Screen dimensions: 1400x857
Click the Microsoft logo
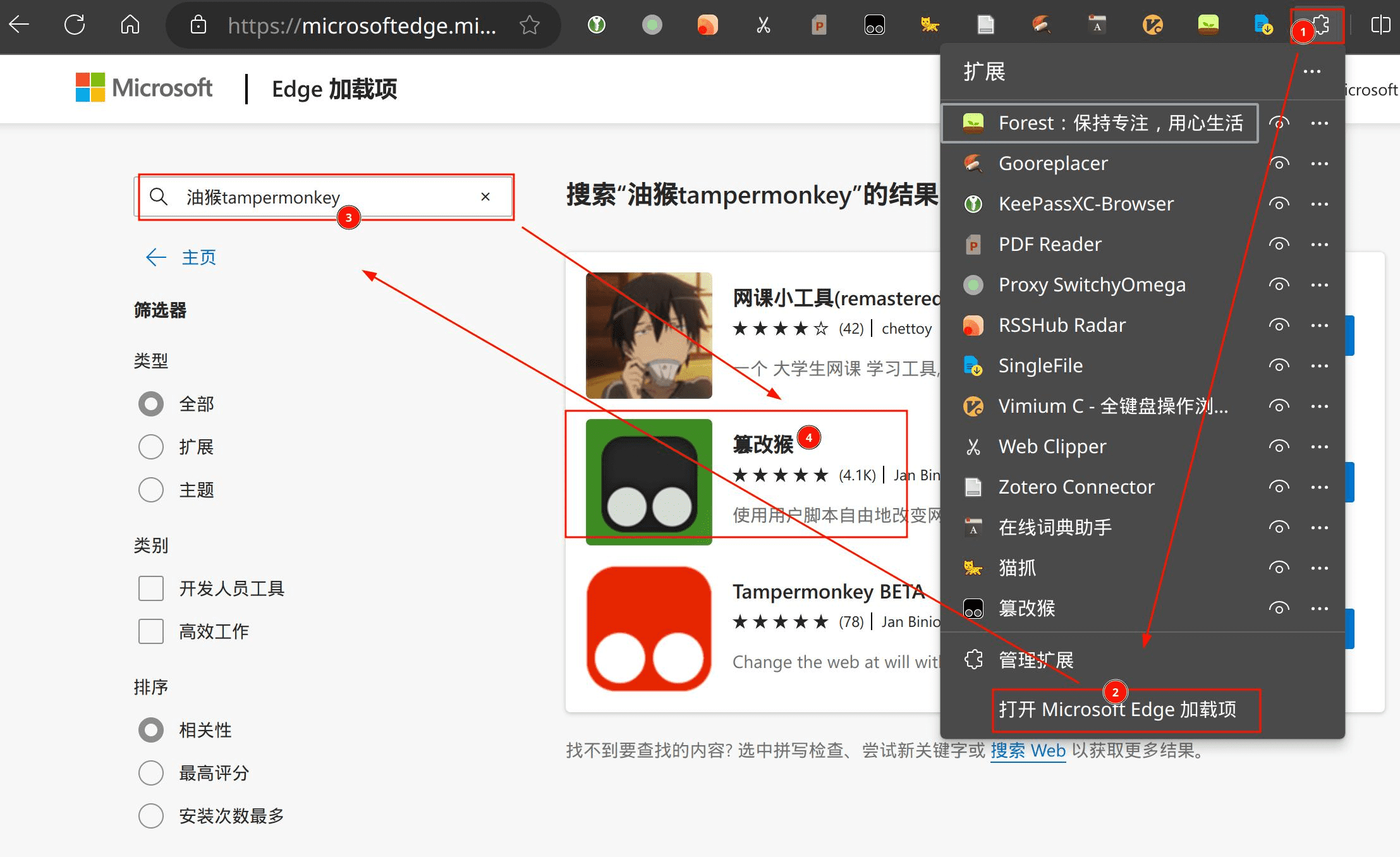pos(144,87)
